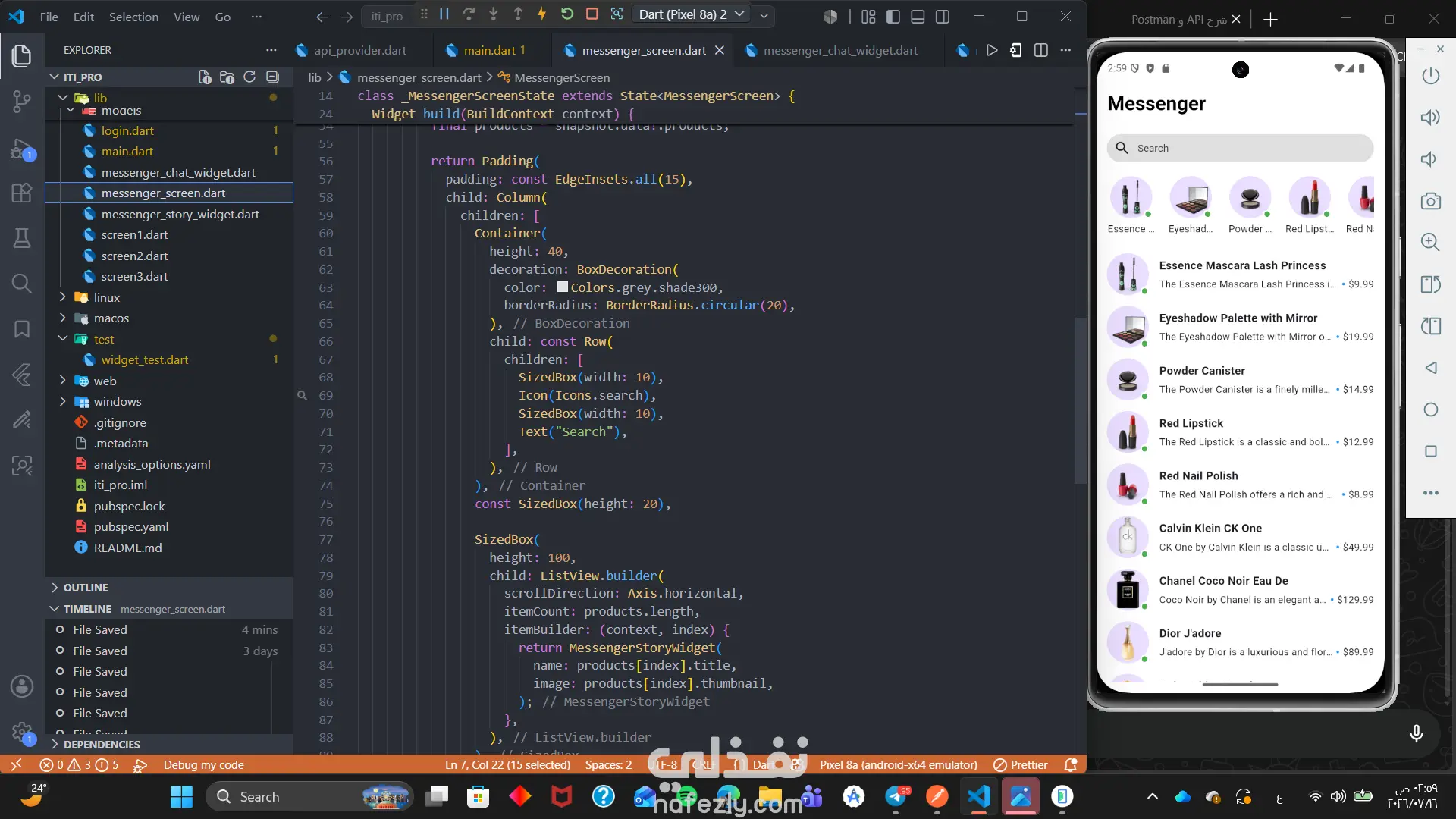The width and height of the screenshot is (1456, 819).
Task: Open the Source Control view
Action: (22, 101)
